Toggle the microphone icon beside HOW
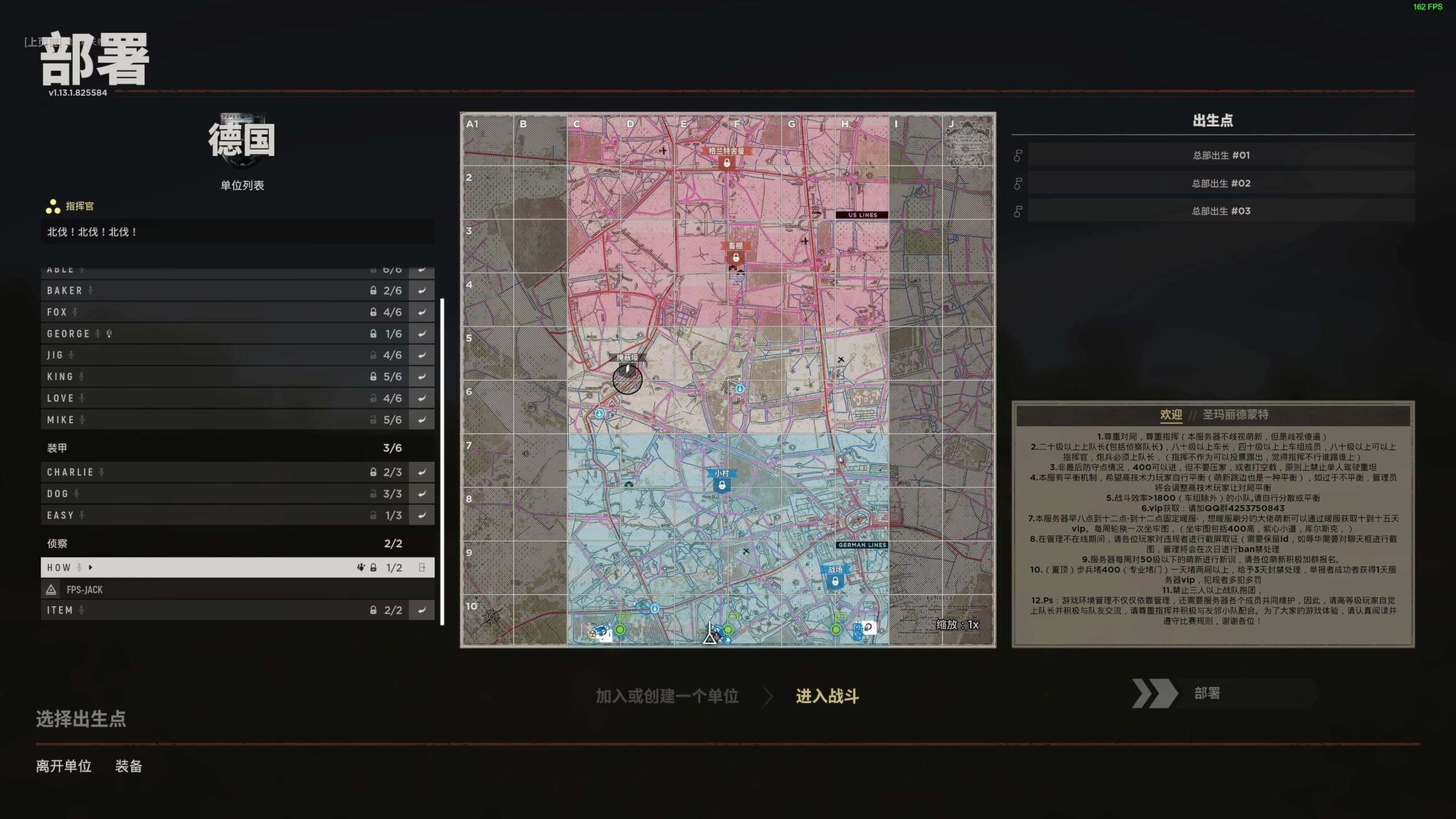This screenshot has height=819, width=1456. 80,568
